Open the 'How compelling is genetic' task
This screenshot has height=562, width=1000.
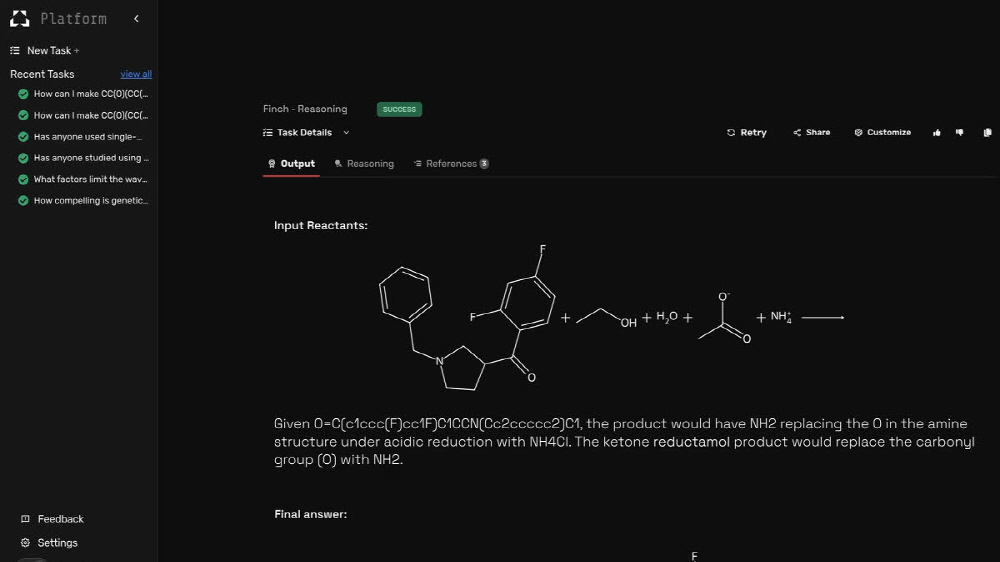[x=90, y=201]
